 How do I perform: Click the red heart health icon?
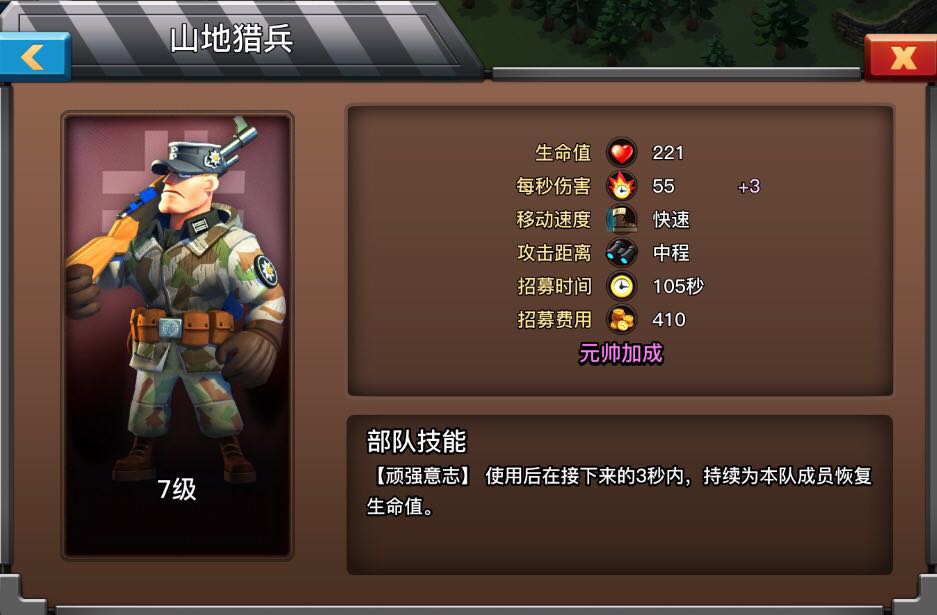pyautogui.click(x=621, y=153)
